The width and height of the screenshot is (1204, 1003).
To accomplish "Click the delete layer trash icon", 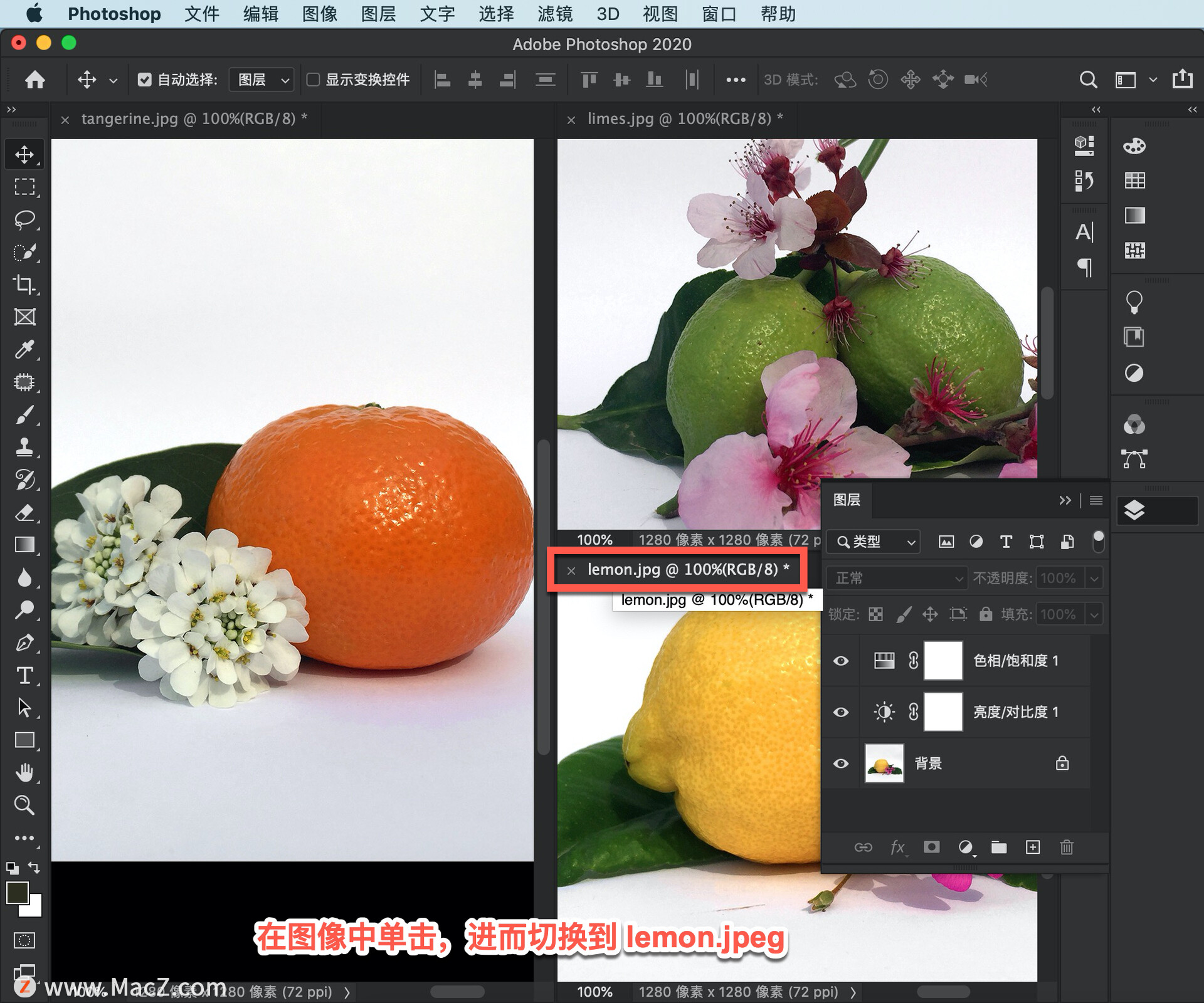I will [1066, 848].
